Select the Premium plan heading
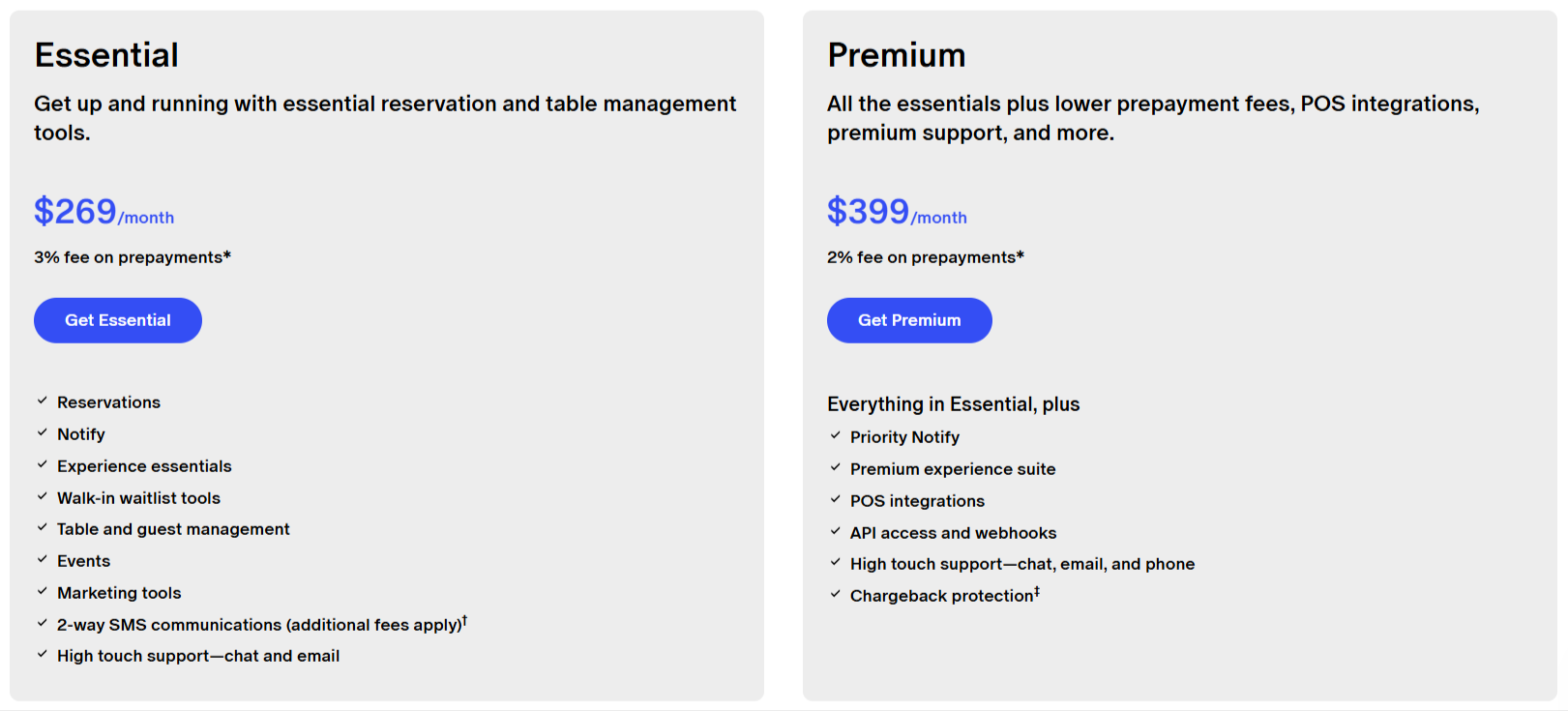 click(x=897, y=55)
